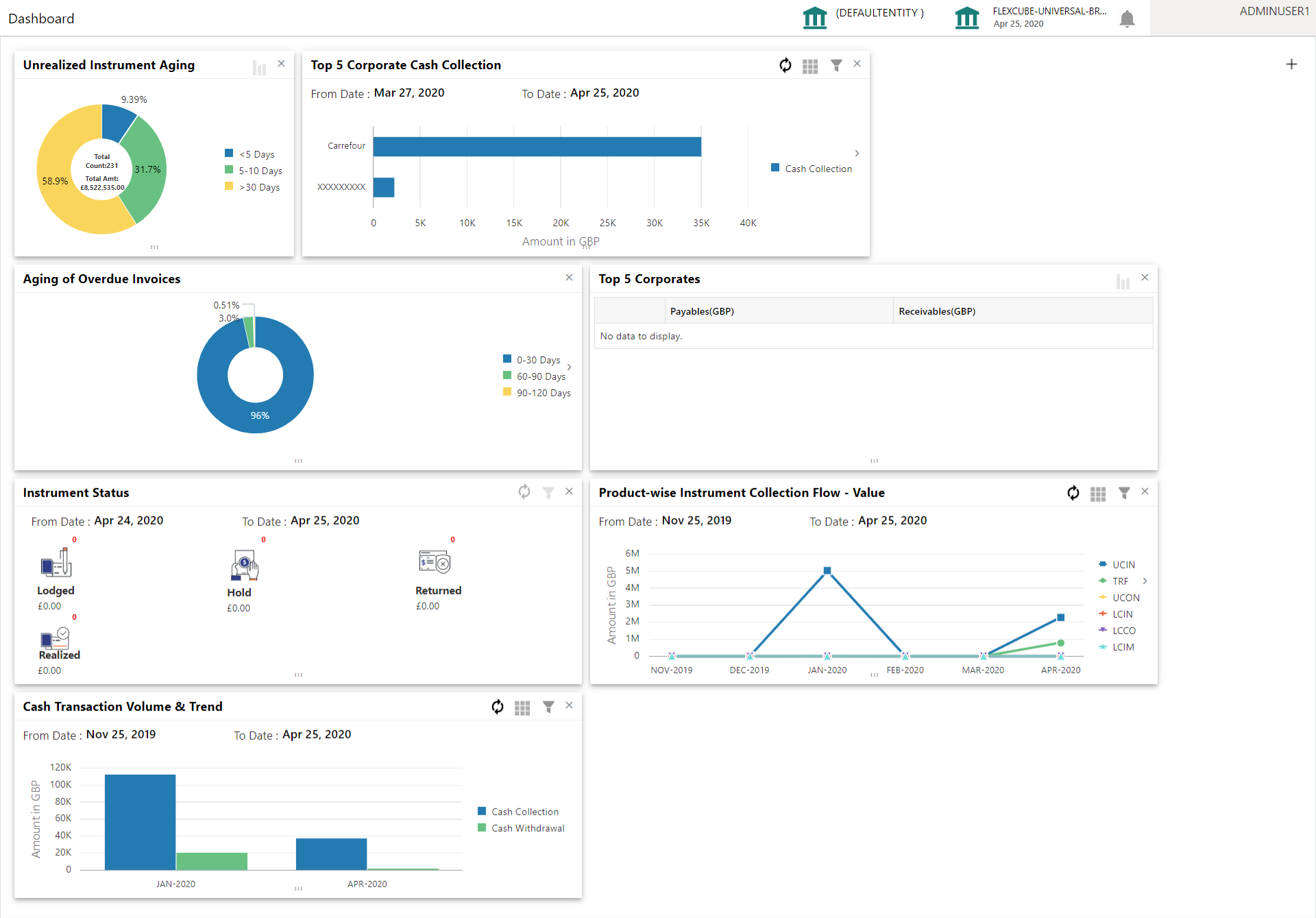The image size is (1316, 918).
Task: Add a new widget with plus icon
Action: pos(1291,64)
